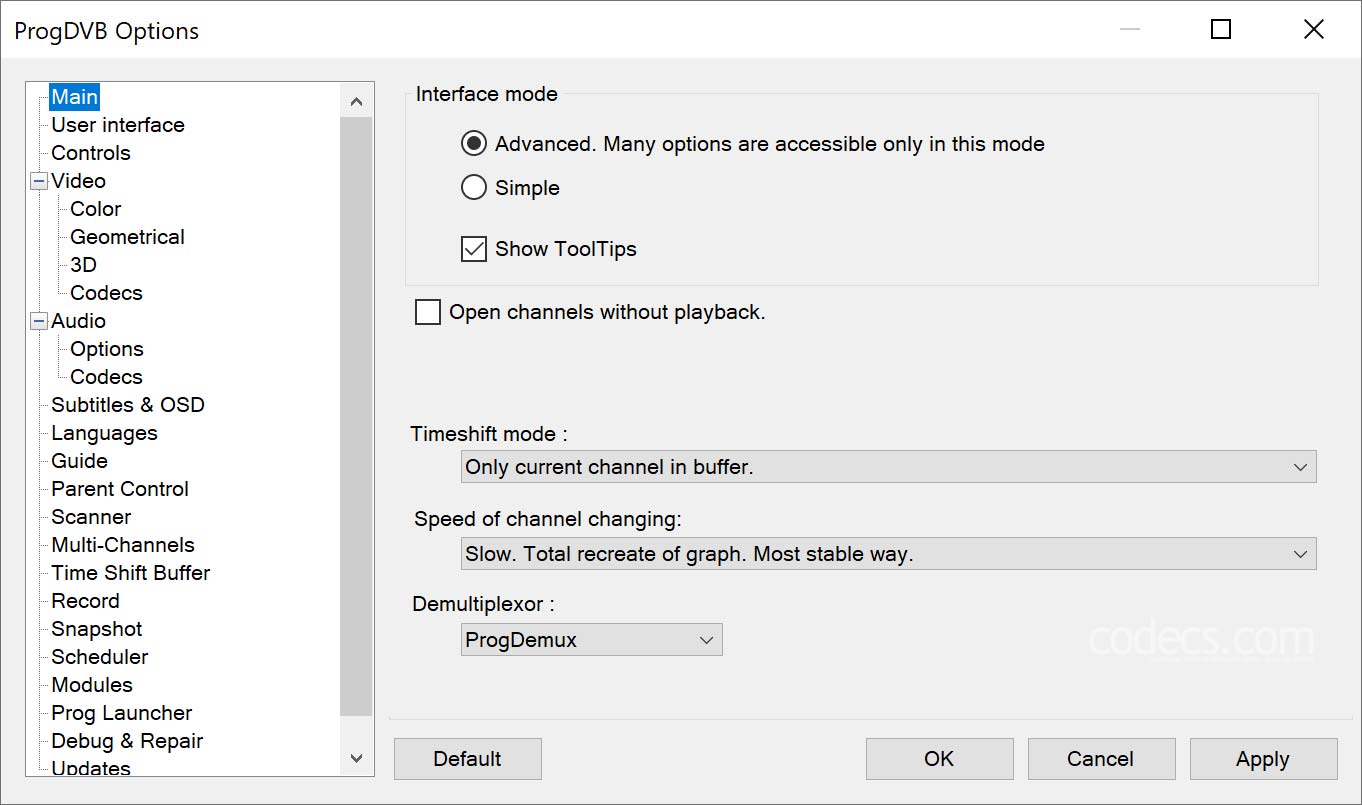Collapse the Audio tree branch

click(x=39, y=321)
